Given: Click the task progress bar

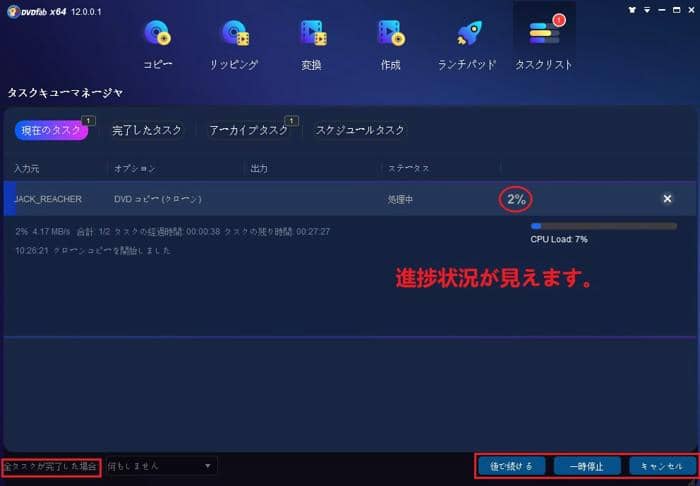Looking at the screenshot, I should [604, 226].
